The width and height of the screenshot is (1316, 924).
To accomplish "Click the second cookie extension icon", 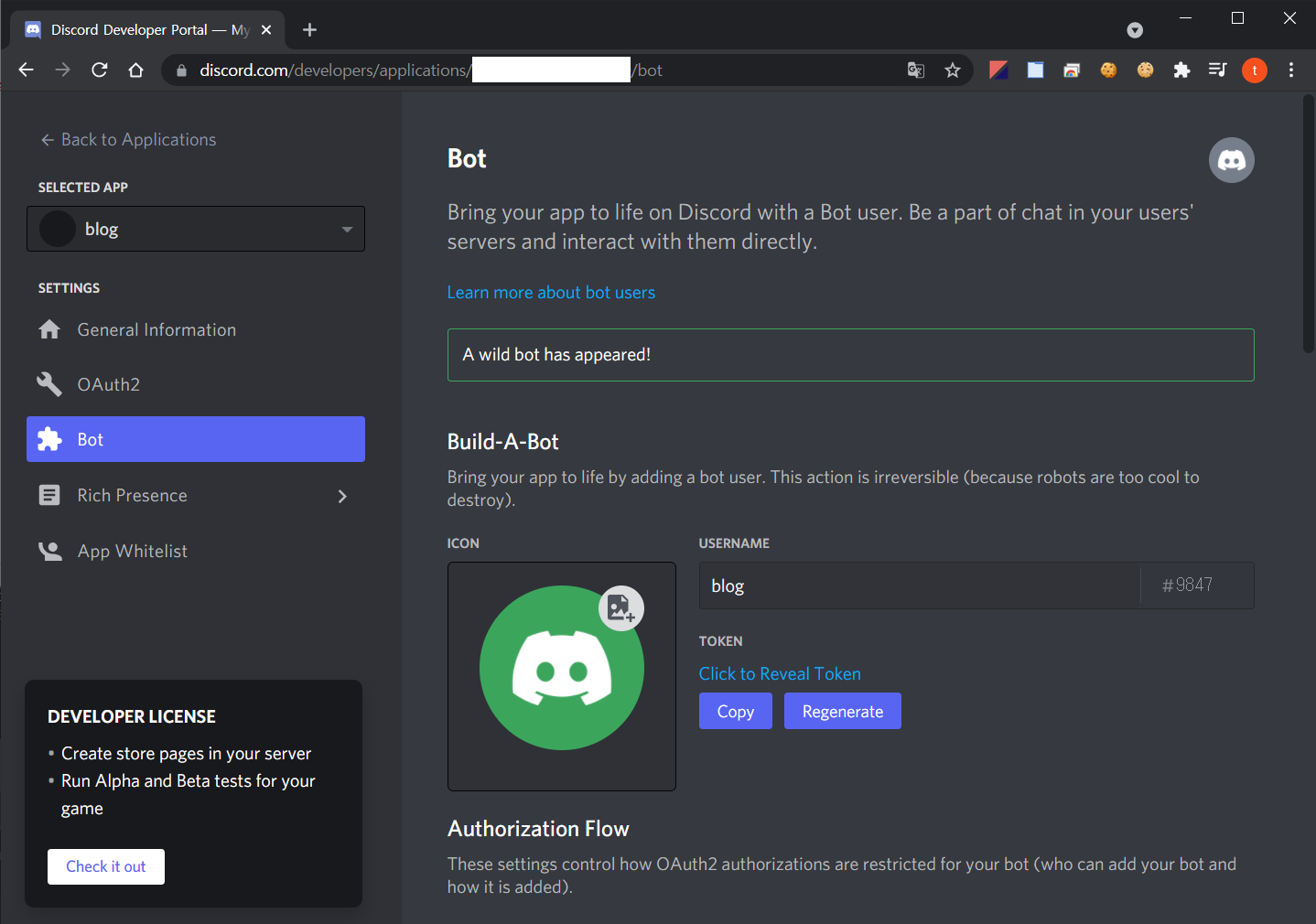I will pos(1145,70).
